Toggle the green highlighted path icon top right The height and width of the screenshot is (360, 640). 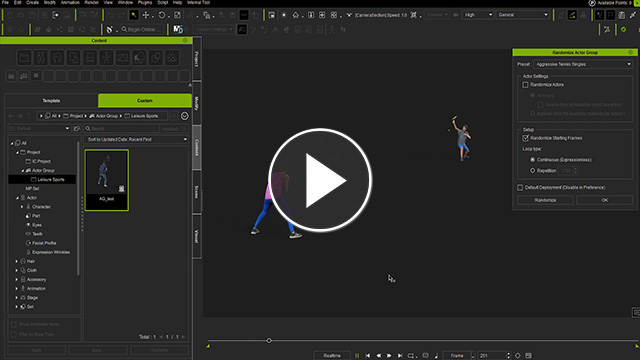[572, 15]
